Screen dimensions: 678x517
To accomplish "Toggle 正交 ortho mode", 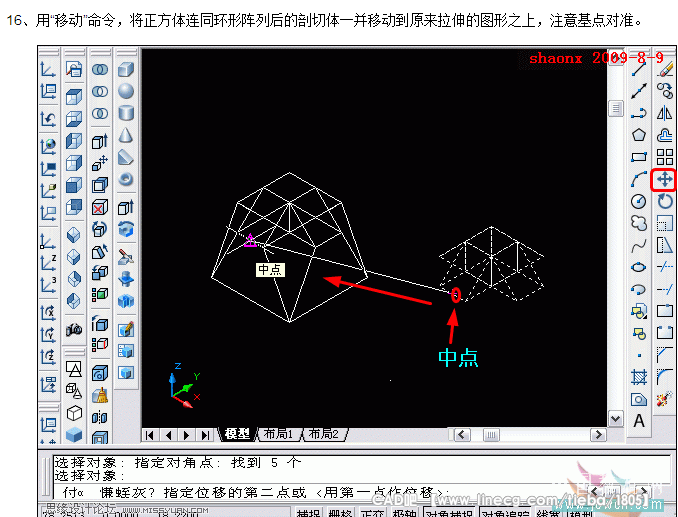I will [x=372, y=513].
